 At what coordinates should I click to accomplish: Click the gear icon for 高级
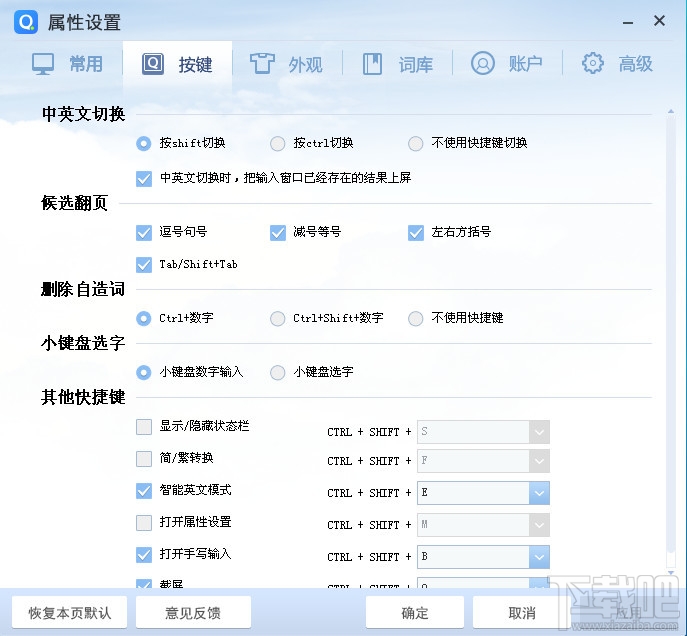[592, 64]
